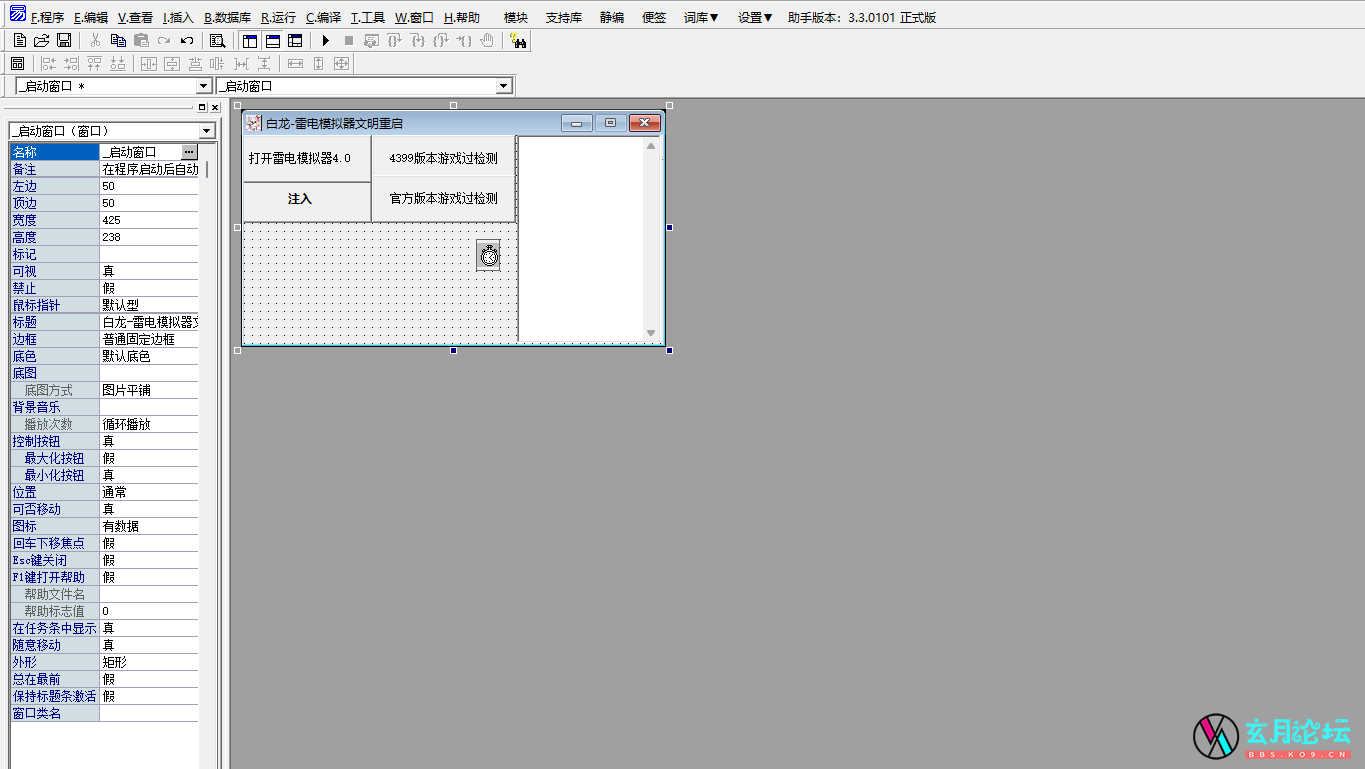Click list box scrollbar up arrow
Screen dimensions: 1365x769
[651, 146]
